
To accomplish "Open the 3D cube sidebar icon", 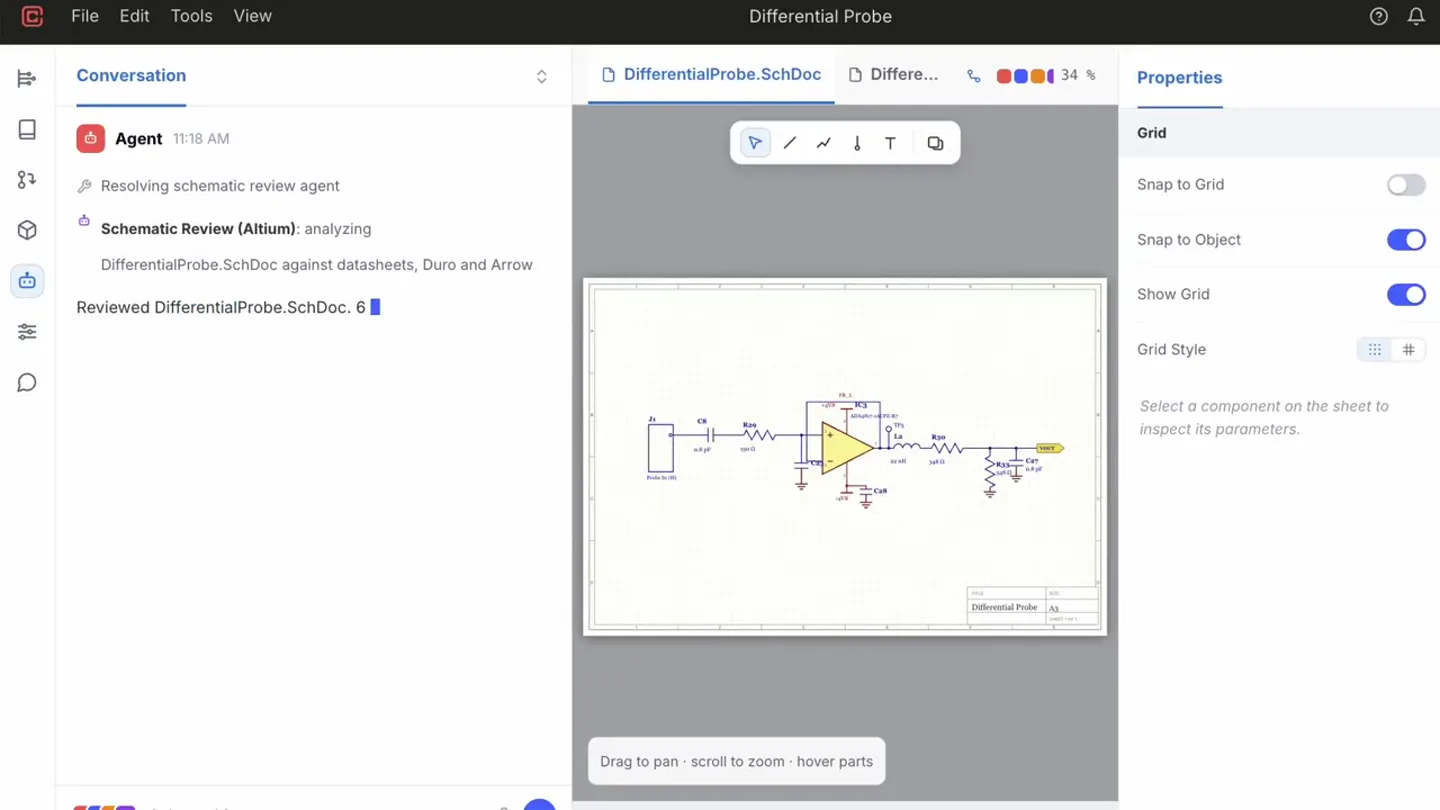I will point(27,230).
